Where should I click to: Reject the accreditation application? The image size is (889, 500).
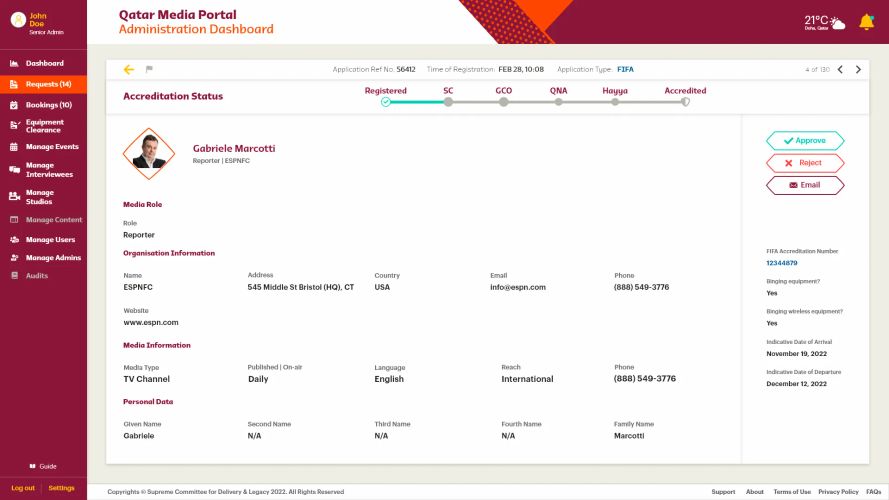pos(805,163)
